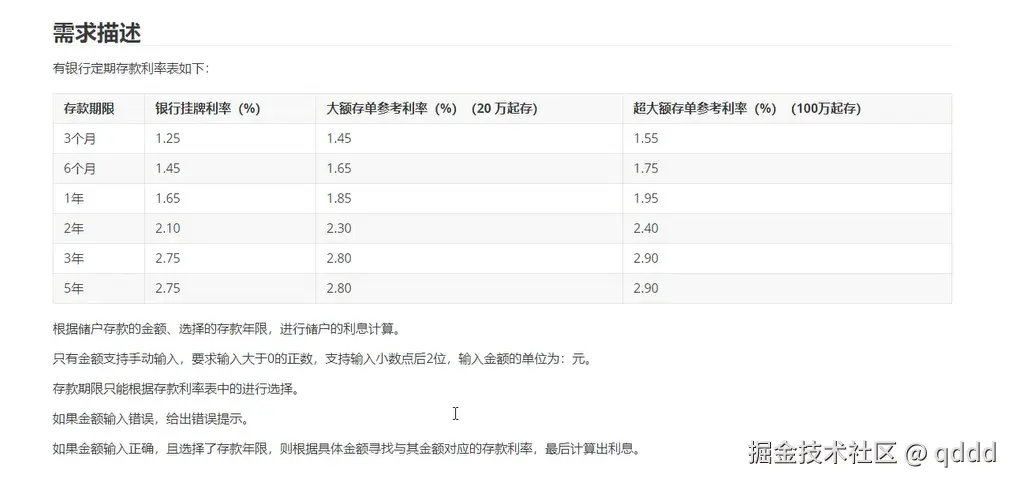The width and height of the screenshot is (1014, 484).
Task: Select 2.75 in the 5年 row
Action: coord(167,288)
